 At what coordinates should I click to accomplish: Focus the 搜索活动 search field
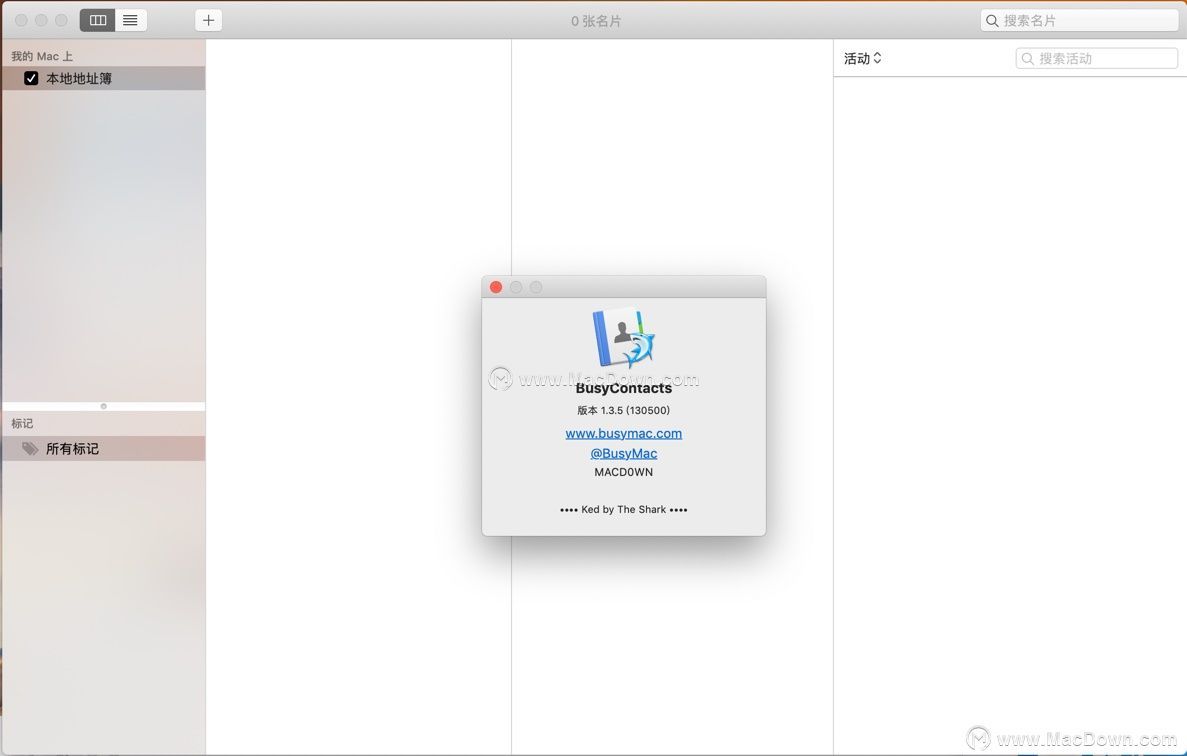[x=1096, y=58]
